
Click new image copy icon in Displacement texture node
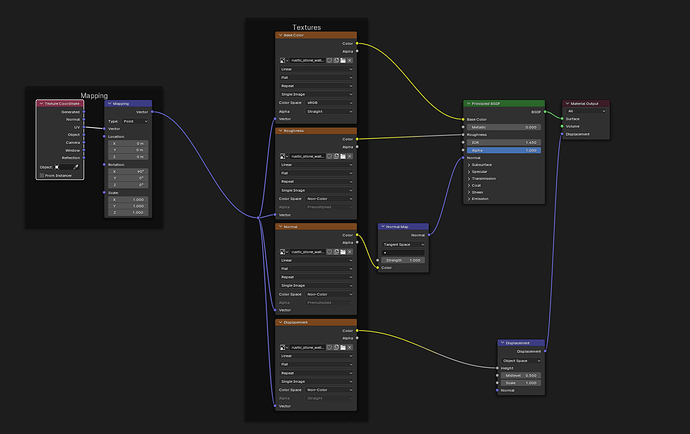tap(336, 347)
